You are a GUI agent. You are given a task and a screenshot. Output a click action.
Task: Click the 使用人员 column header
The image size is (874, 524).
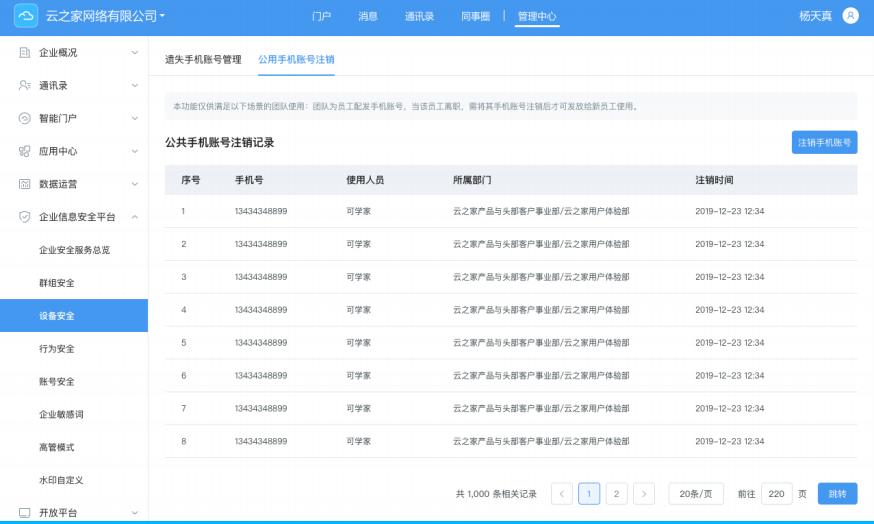click(x=365, y=180)
